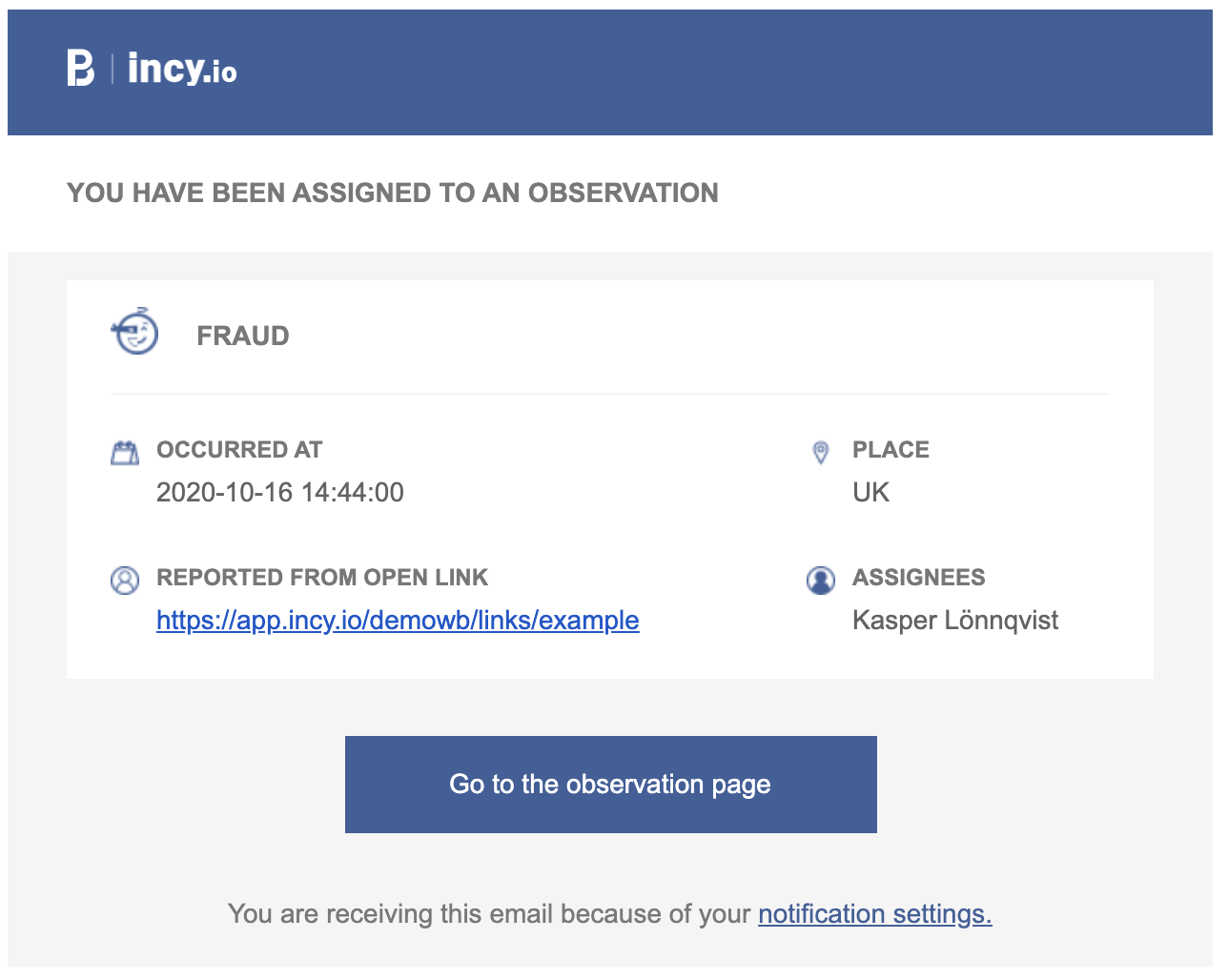Click the OCCURRED AT label
This screenshot has width=1228, height=980.
click(239, 450)
